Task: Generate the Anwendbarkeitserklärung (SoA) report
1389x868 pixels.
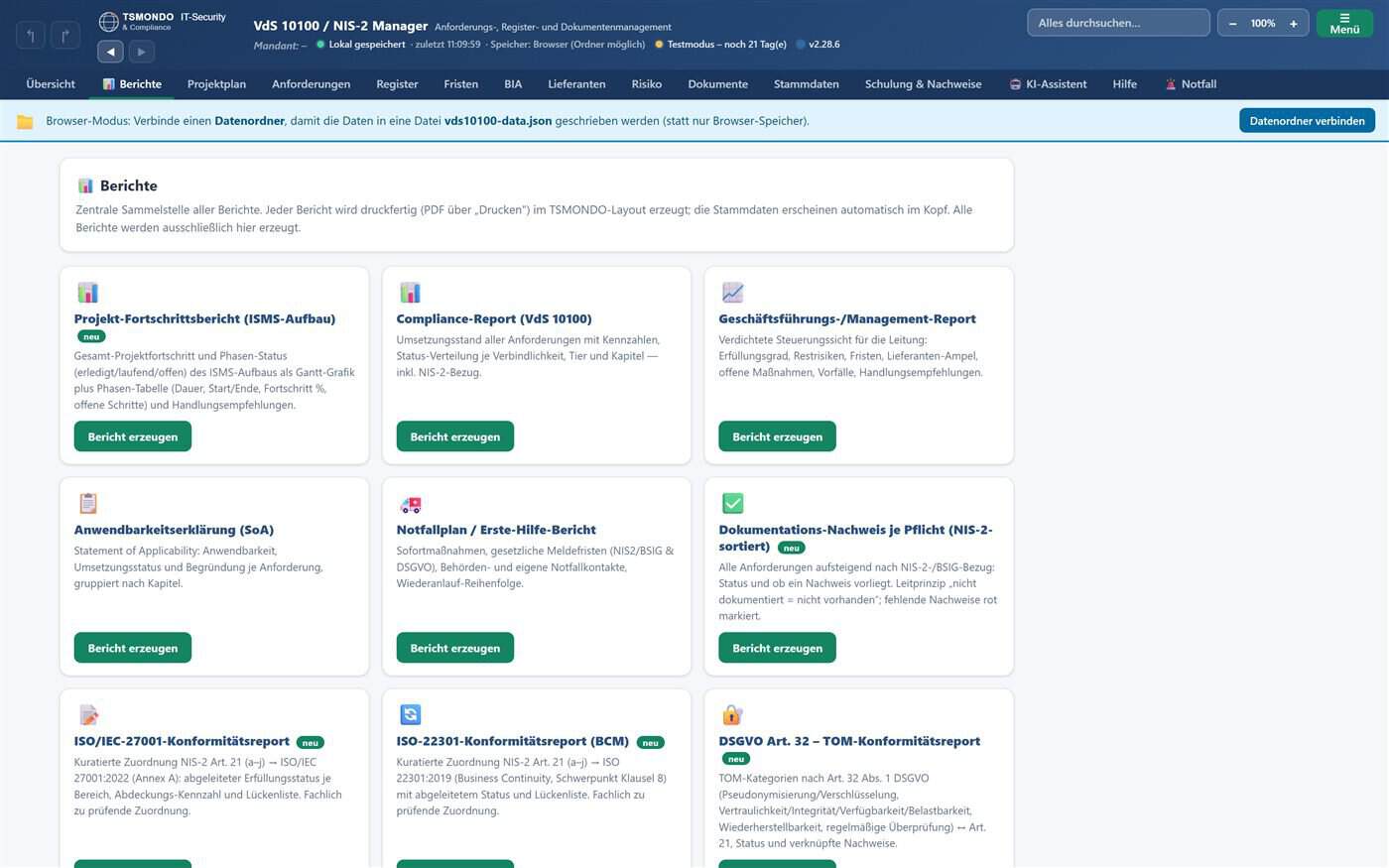Action: 133,648
